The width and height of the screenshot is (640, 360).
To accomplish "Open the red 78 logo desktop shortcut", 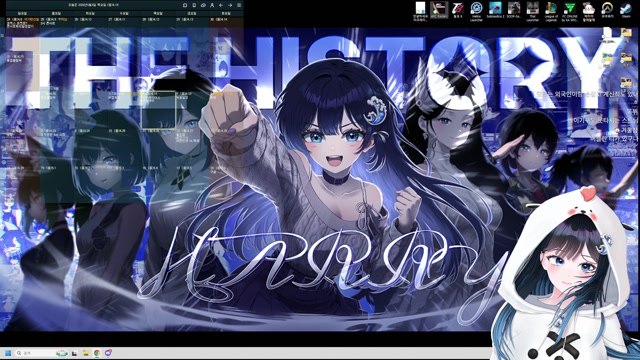I will click(458, 11).
